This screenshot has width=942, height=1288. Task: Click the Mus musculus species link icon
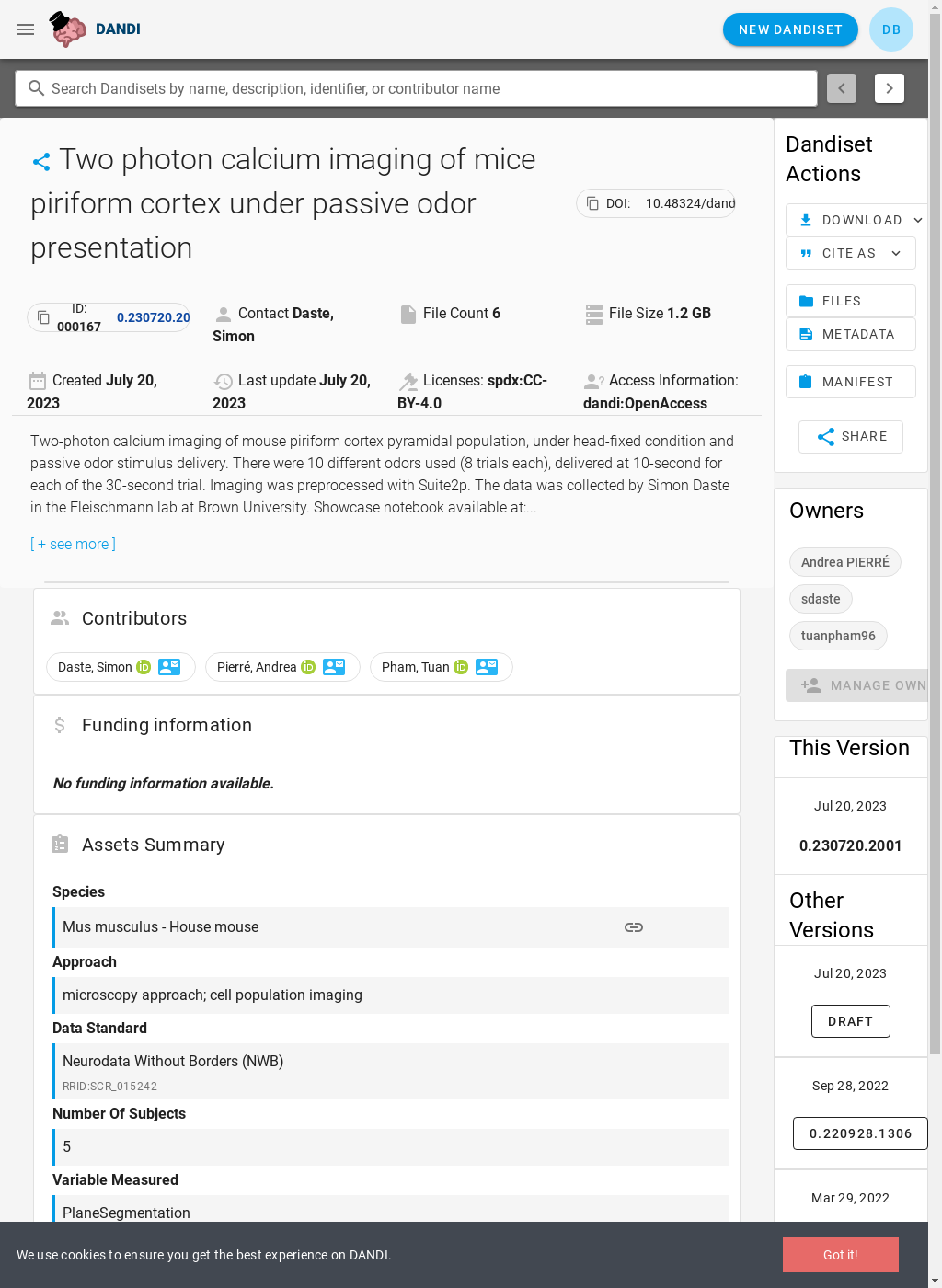[x=633, y=927]
